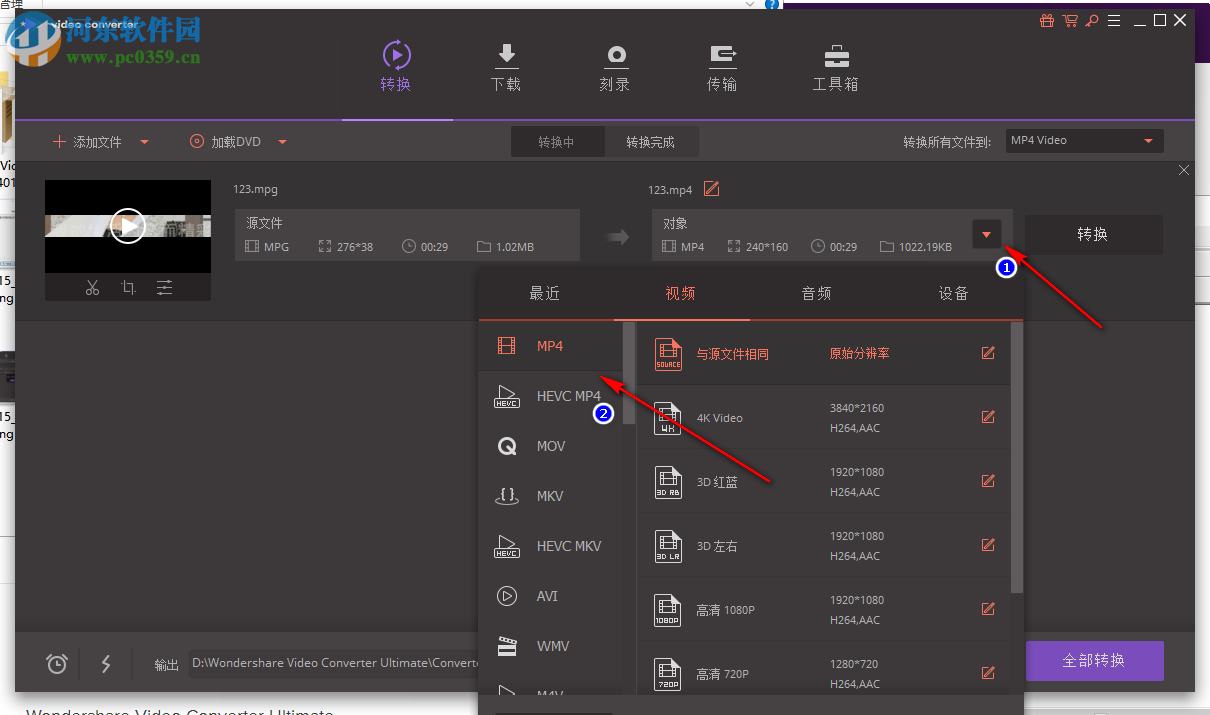Screen dimensions: 1210x715
Task: Expand the 添加文件 dropdown arrow
Action: click(144, 141)
